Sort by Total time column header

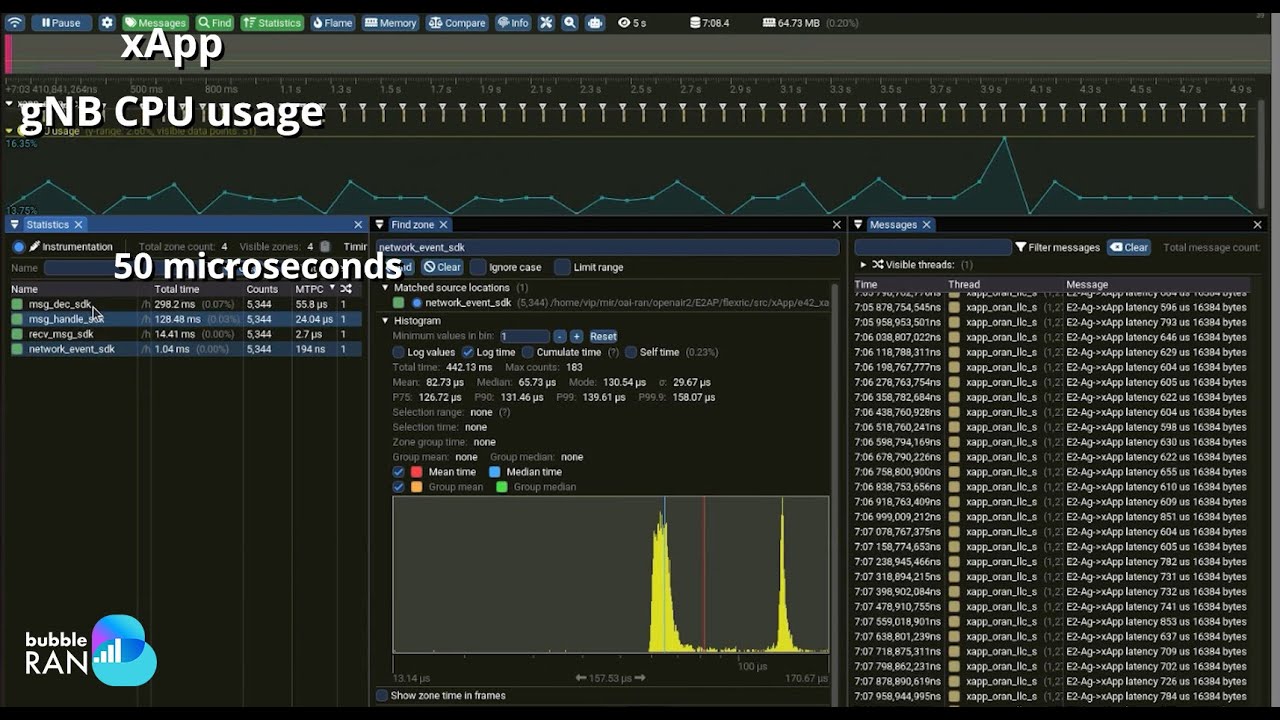point(176,289)
